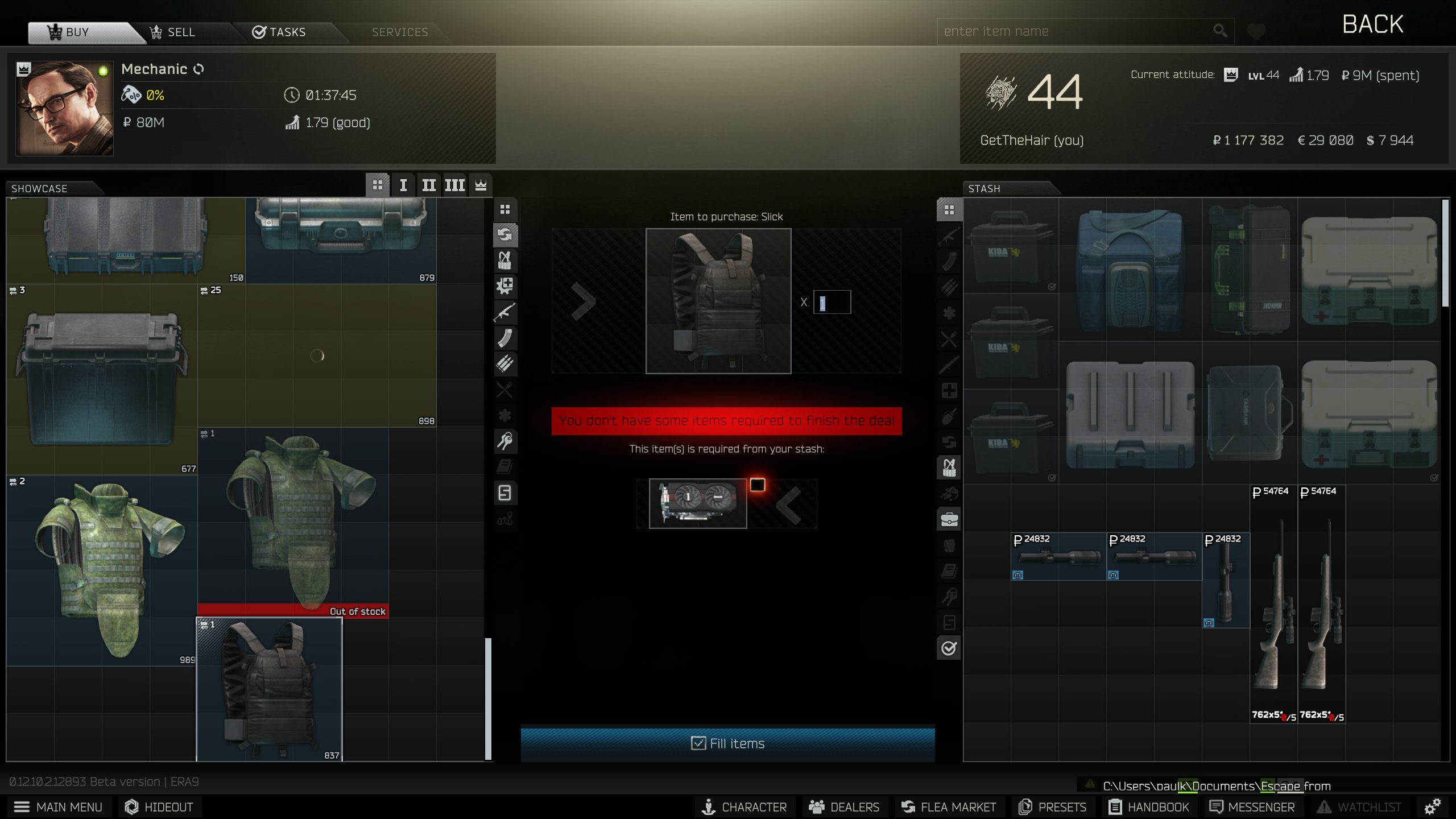Filter stash by grenades category

949,416
